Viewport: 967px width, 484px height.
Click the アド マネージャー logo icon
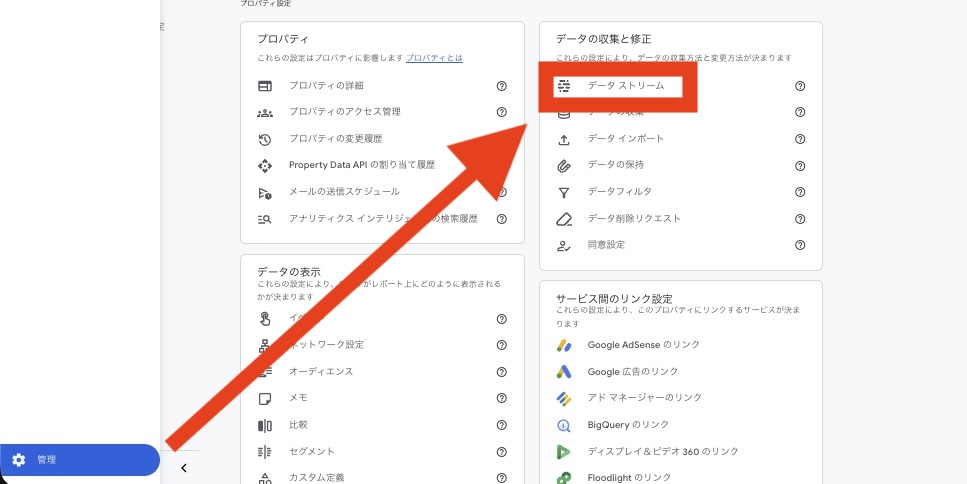click(x=564, y=398)
